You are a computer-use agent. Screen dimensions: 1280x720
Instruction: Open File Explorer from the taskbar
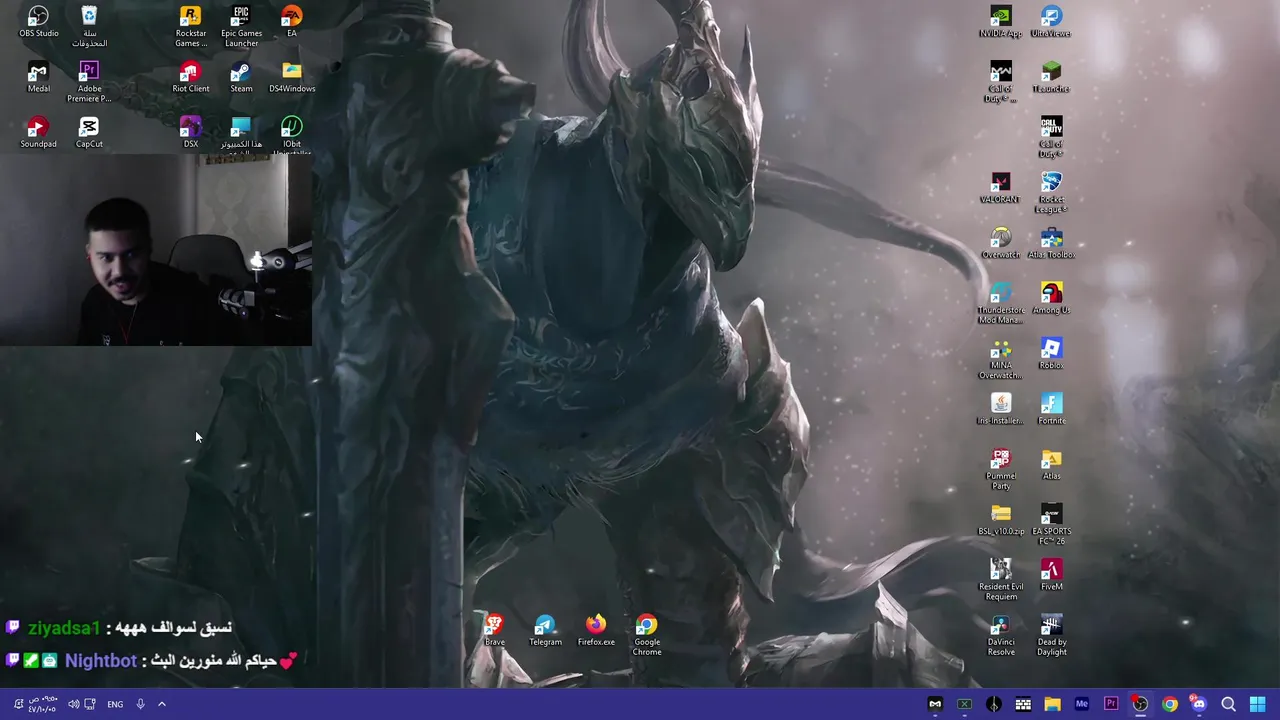(x=1052, y=704)
